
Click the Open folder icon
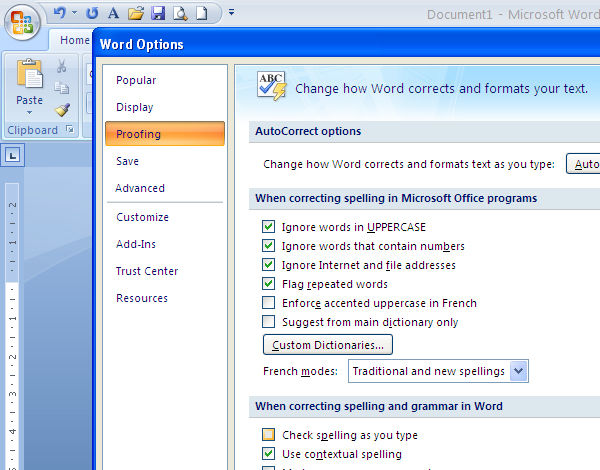click(135, 13)
